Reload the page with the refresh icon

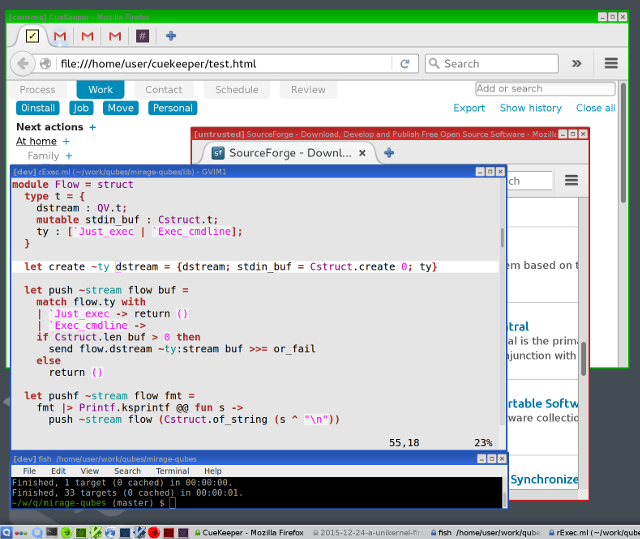click(x=405, y=64)
